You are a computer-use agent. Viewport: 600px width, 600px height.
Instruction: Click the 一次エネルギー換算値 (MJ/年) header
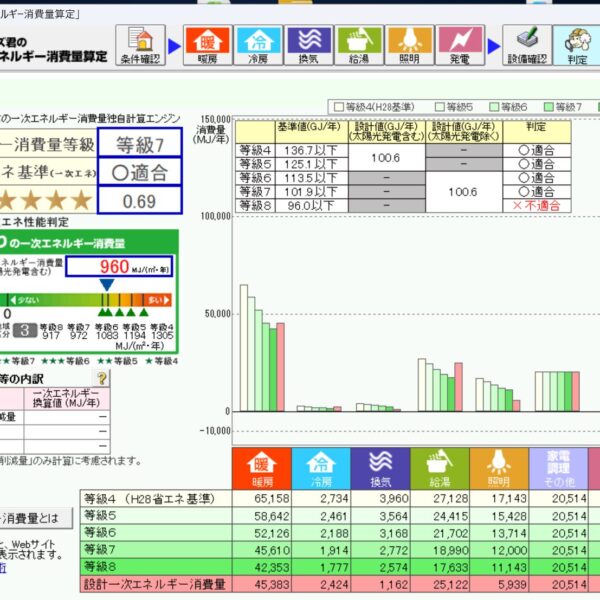pyautogui.click(x=67, y=398)
